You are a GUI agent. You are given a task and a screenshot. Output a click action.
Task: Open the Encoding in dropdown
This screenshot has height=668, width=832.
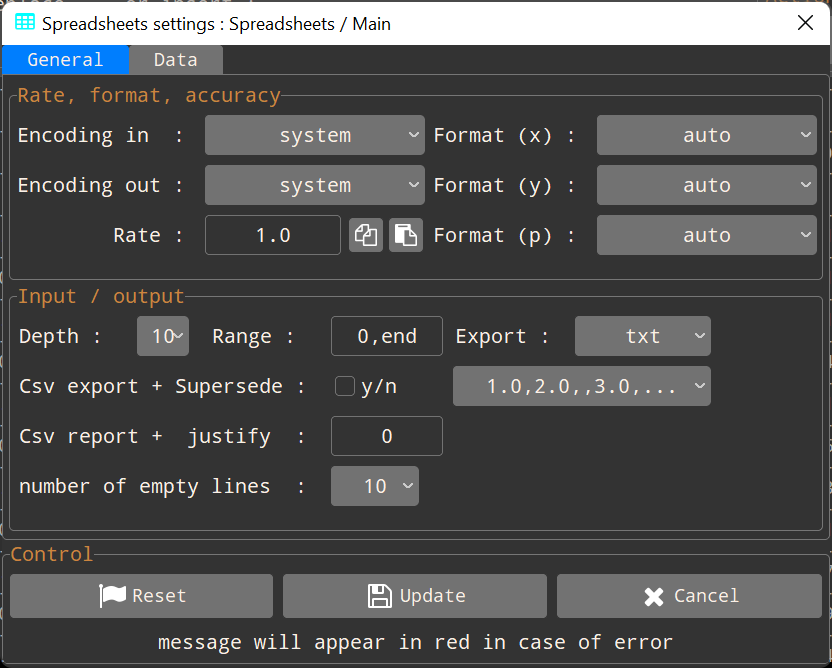point(314,135)
